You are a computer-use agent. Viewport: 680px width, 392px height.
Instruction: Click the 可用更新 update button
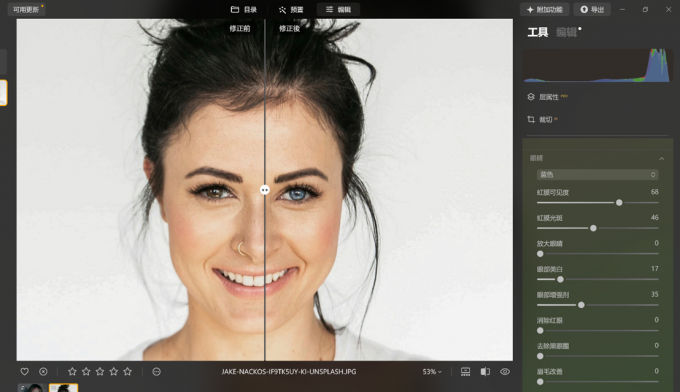click(x=26, y=10)
